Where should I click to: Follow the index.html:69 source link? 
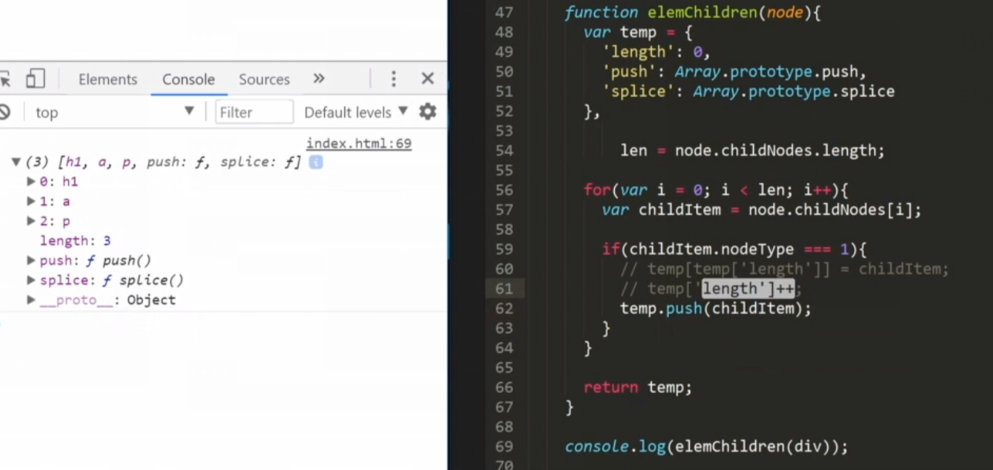coord(358,144)
